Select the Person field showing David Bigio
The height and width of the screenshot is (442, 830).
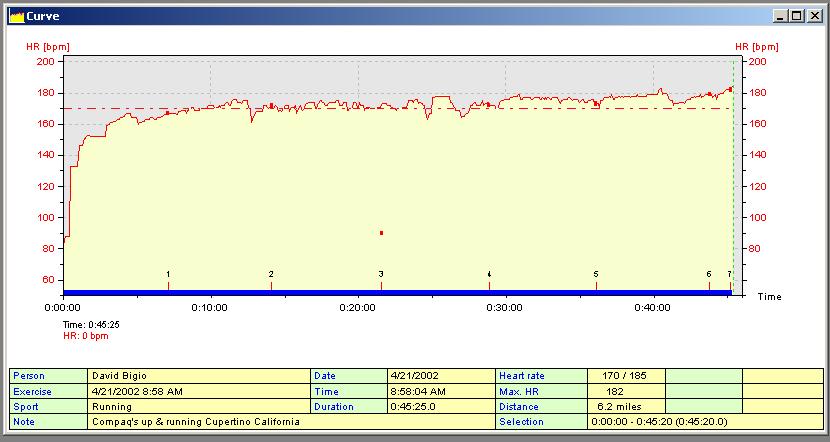pyautogui.click(x=199, y=376)
